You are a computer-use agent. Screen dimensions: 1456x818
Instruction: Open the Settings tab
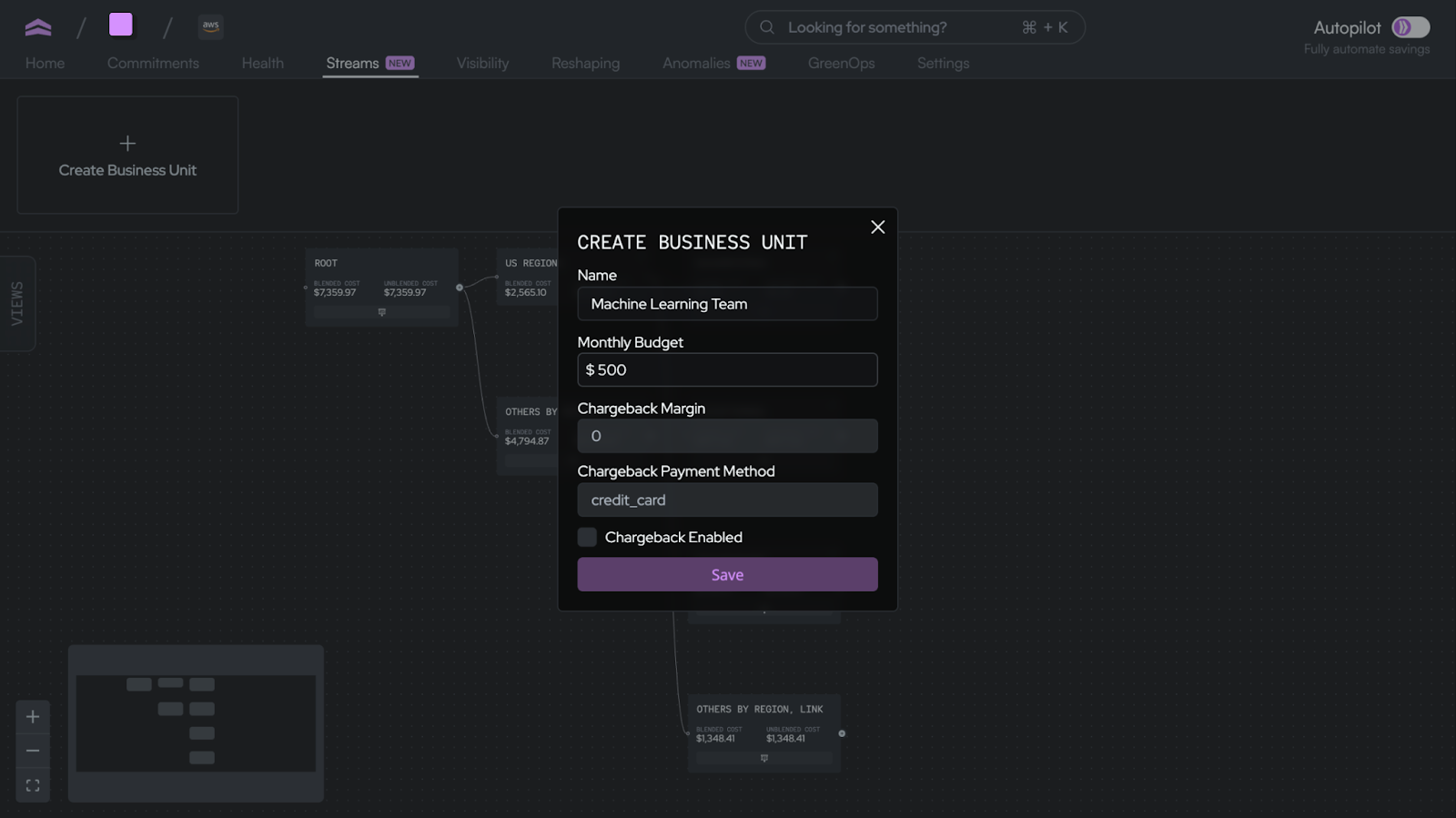pyautogui.click(x=943, y=63)
